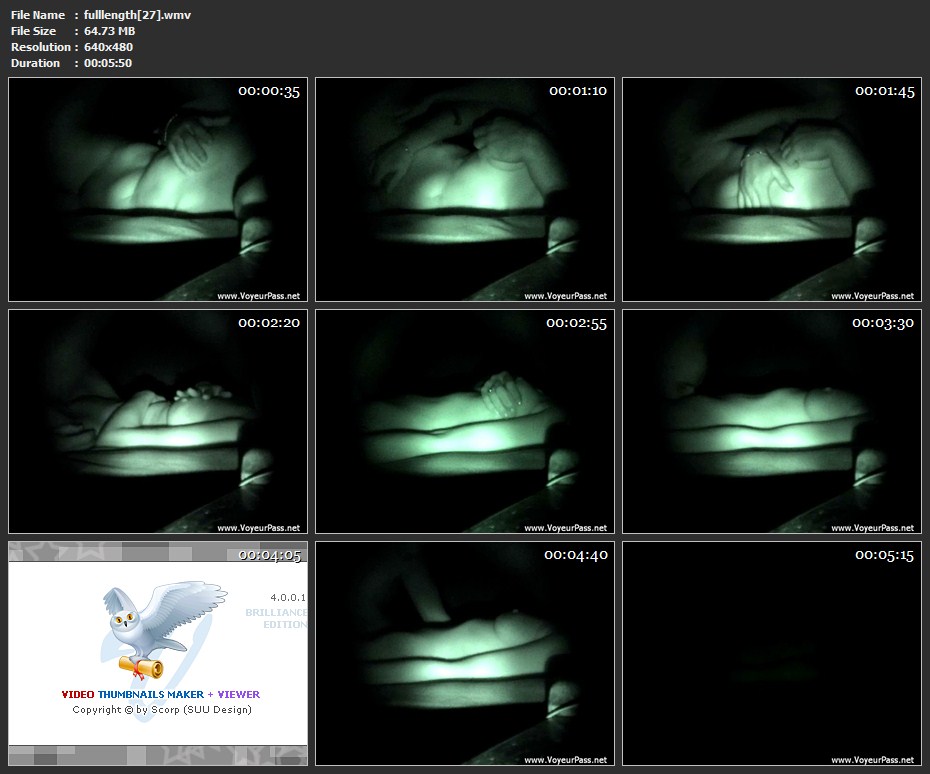Open the thumbnail marked 00:01:10

[465, 190]
